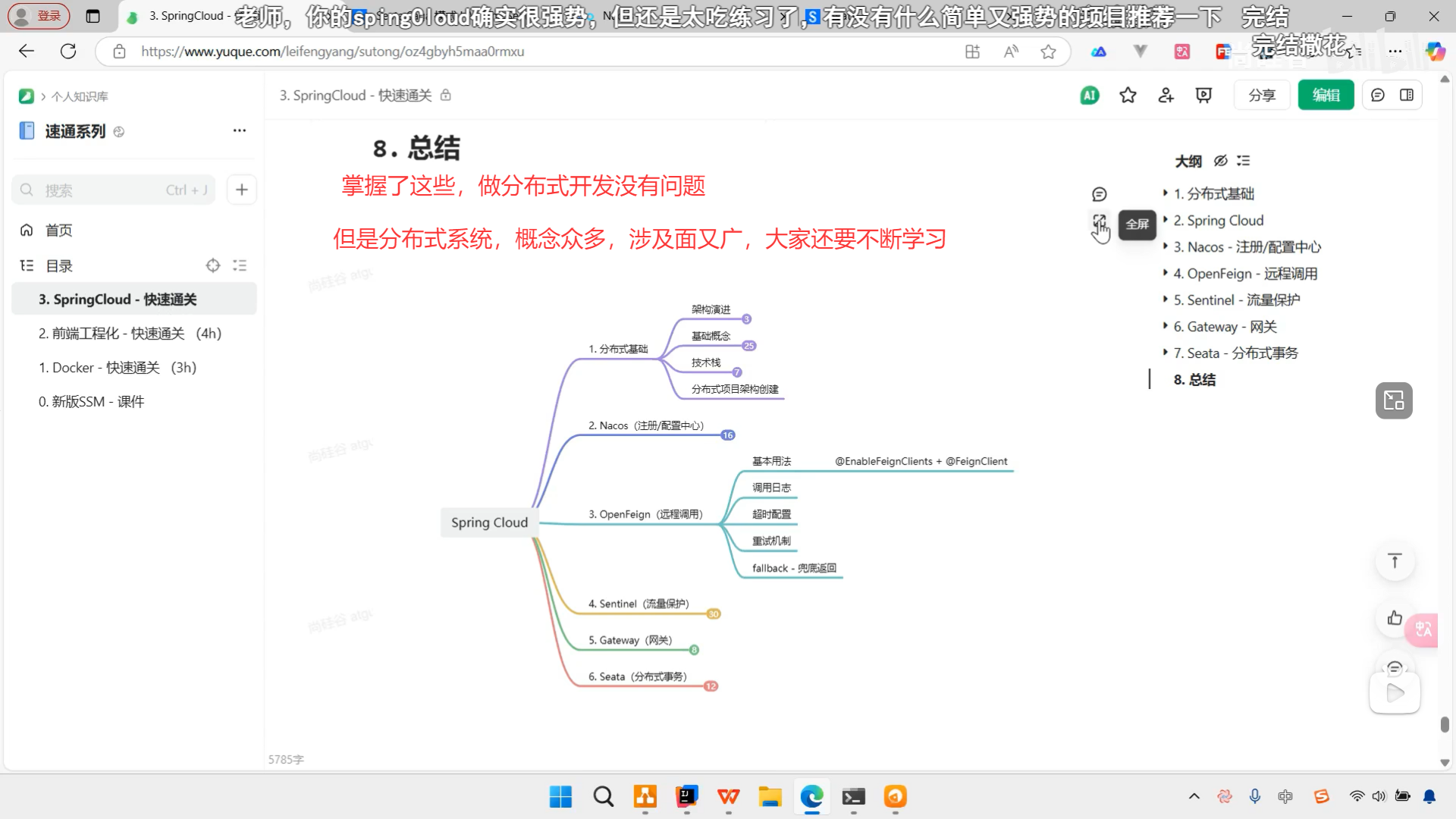Star this document with favorite icon
1456x819 pixels.
coord(1128,96)
